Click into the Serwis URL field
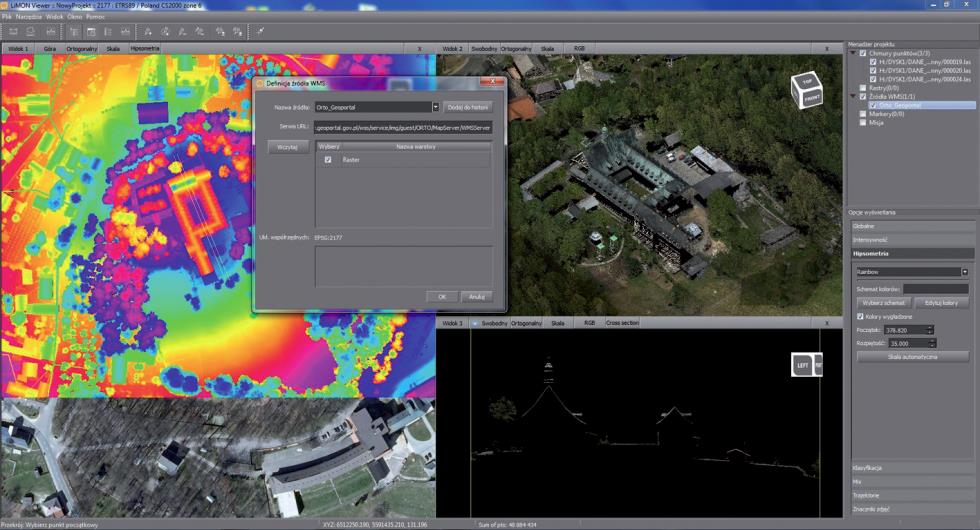 coord(403,128)
